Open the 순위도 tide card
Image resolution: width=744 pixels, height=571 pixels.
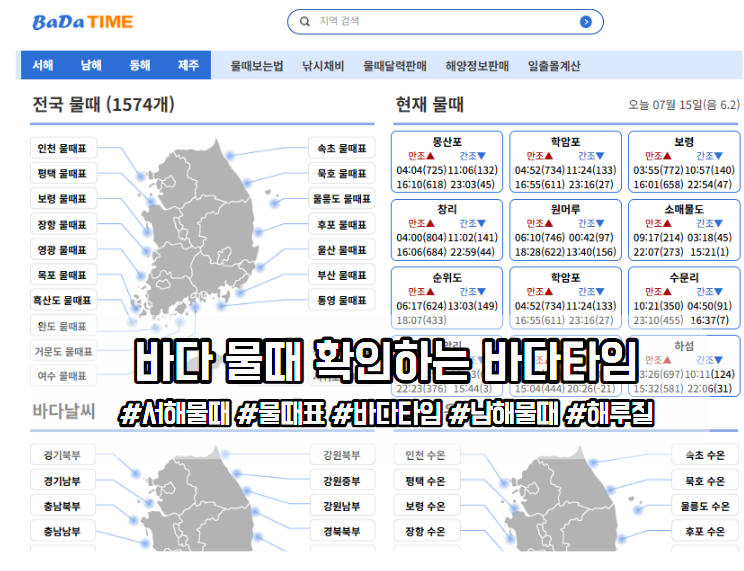click(446, 298)
